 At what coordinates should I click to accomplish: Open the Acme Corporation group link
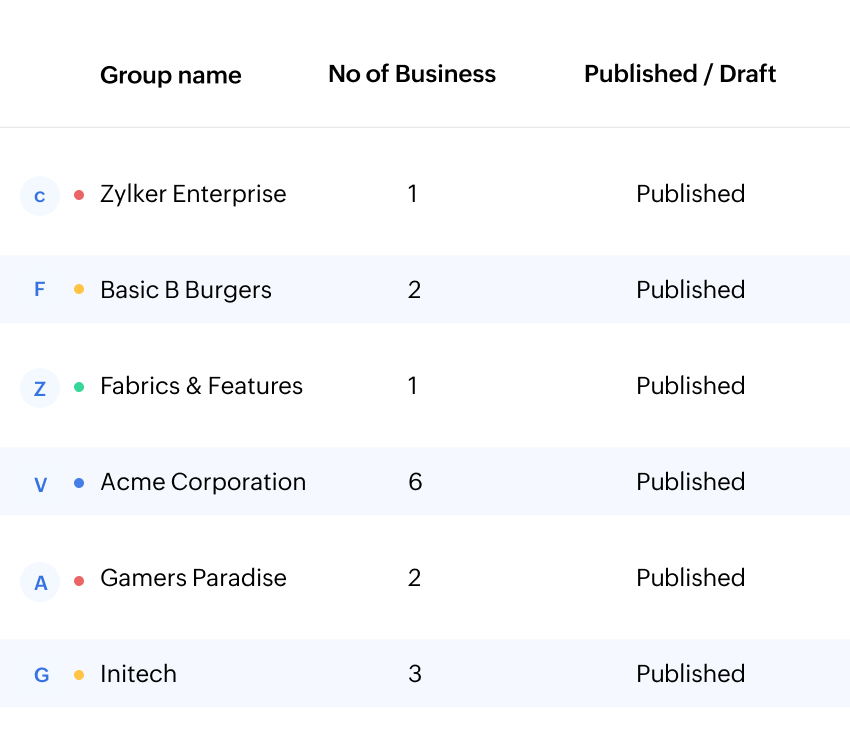coord(203,482)
